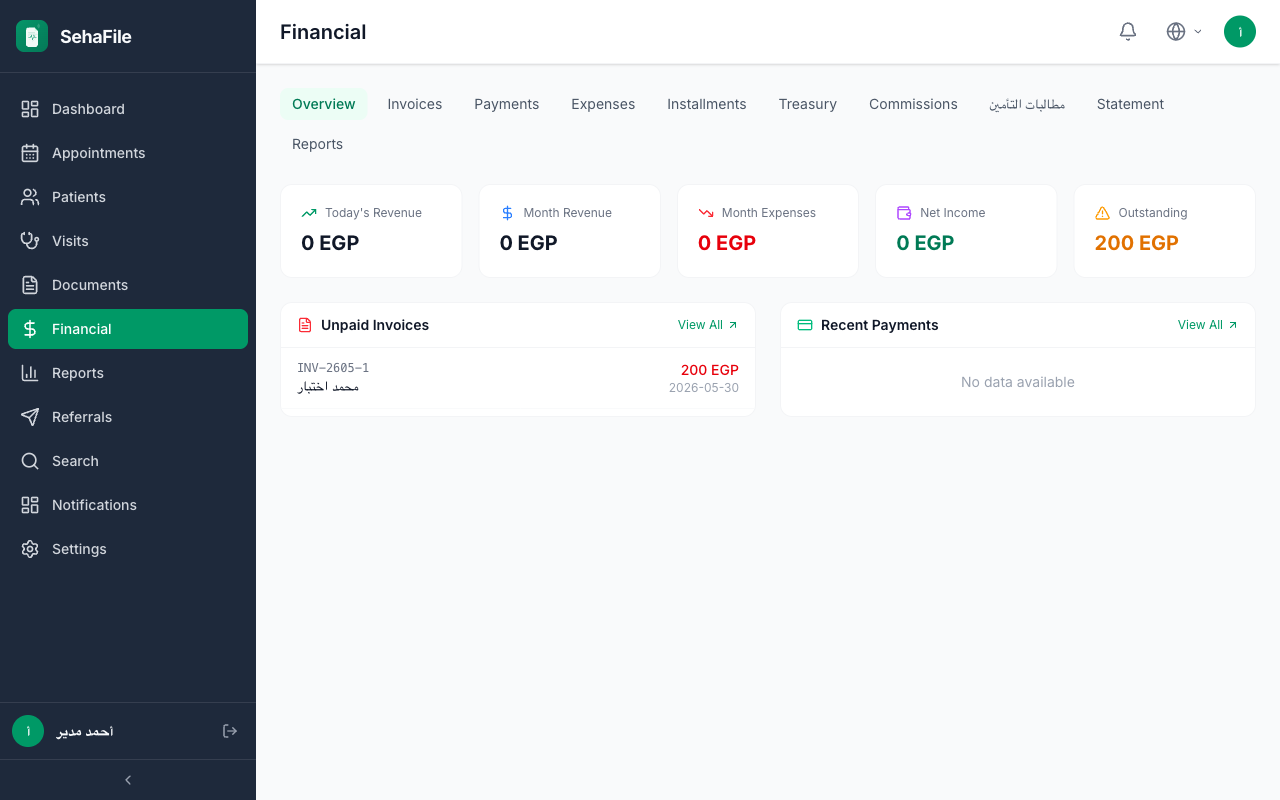Viewport: 1280px width, 800px height.
Task: Click the Today's Revenue trending-up icon
Action: [309, 213]
